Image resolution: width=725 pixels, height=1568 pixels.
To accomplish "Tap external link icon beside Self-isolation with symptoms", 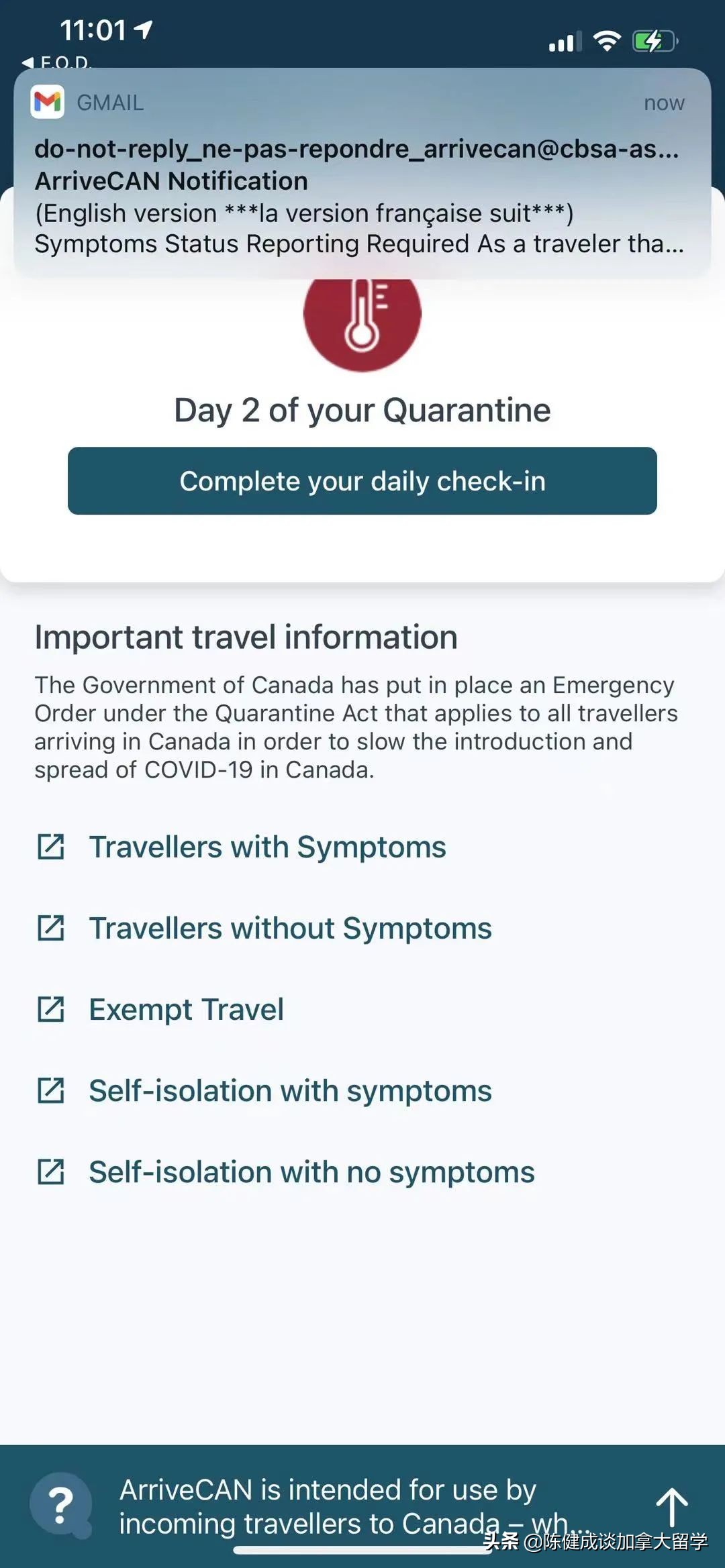I will (x=51, y=1090).
